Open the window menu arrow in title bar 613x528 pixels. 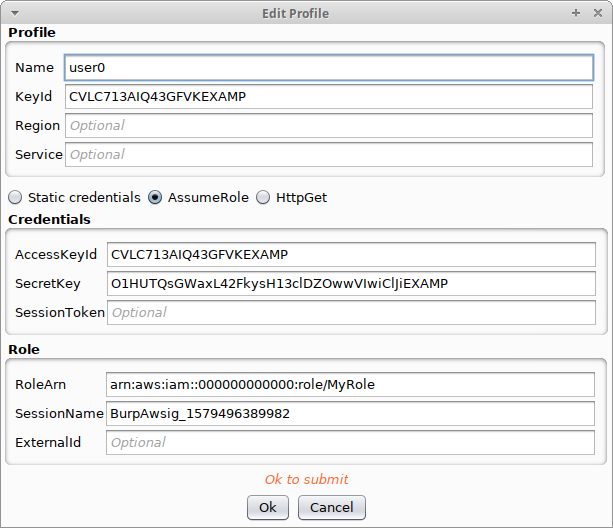pyautogui.click(x=15, y=13)
